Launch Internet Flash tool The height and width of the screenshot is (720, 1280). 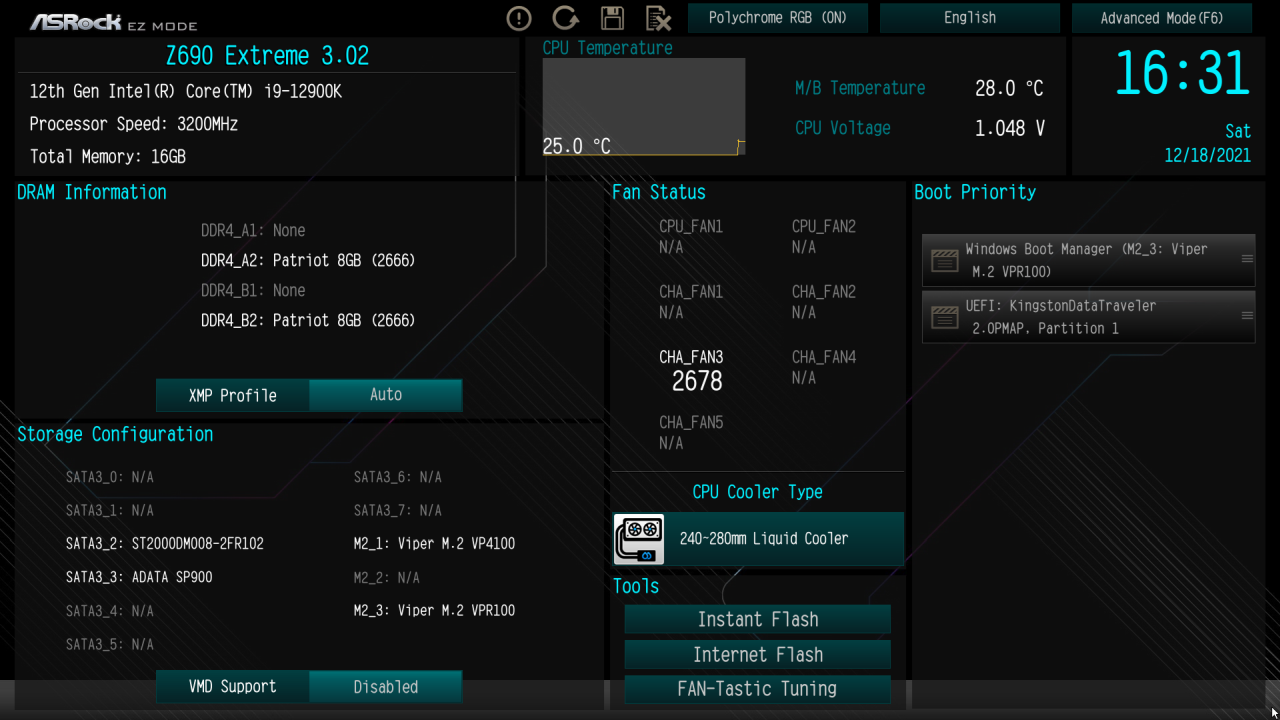coord(758,655)
